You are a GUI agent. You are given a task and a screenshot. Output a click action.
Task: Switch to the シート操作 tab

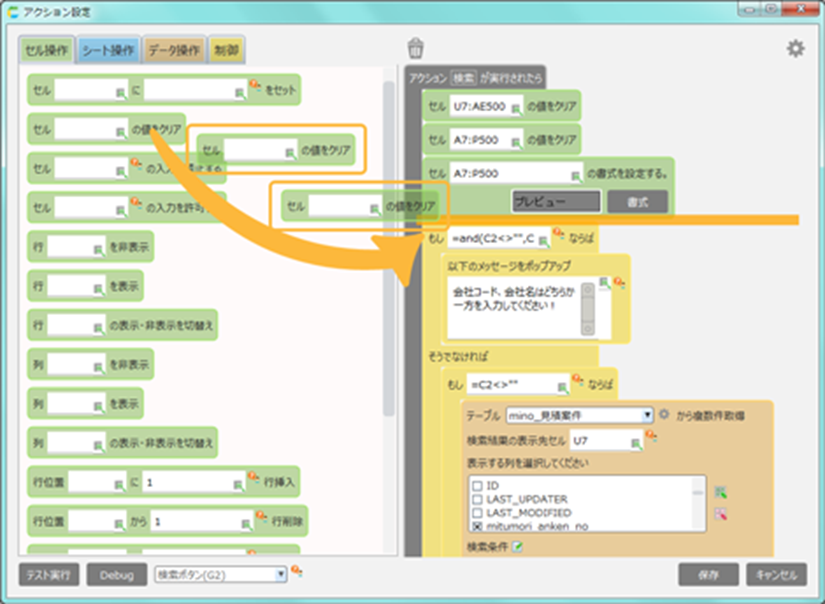(x=108, y=49)
